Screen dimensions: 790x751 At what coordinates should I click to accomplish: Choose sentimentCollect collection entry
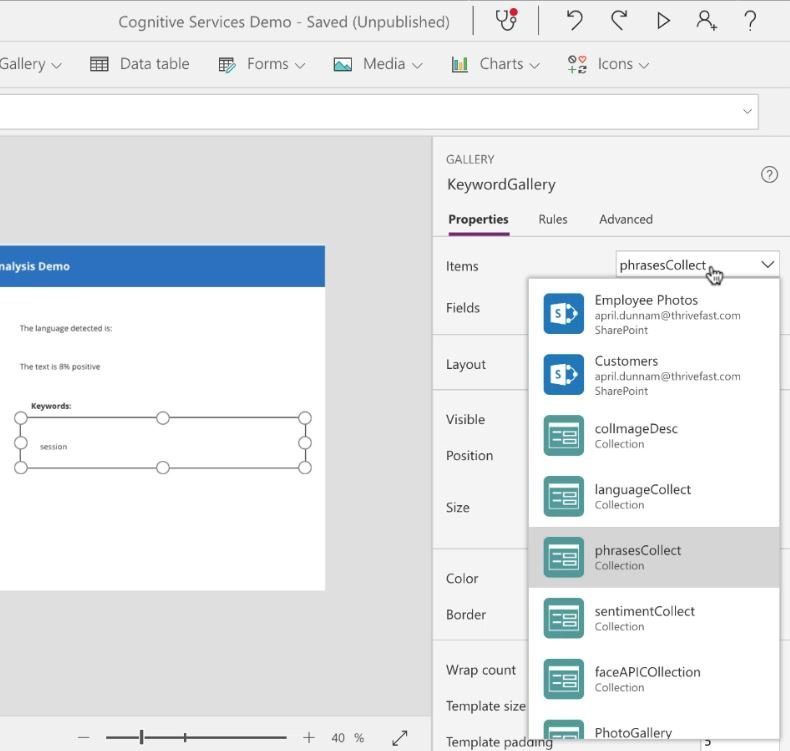(654, 619)
